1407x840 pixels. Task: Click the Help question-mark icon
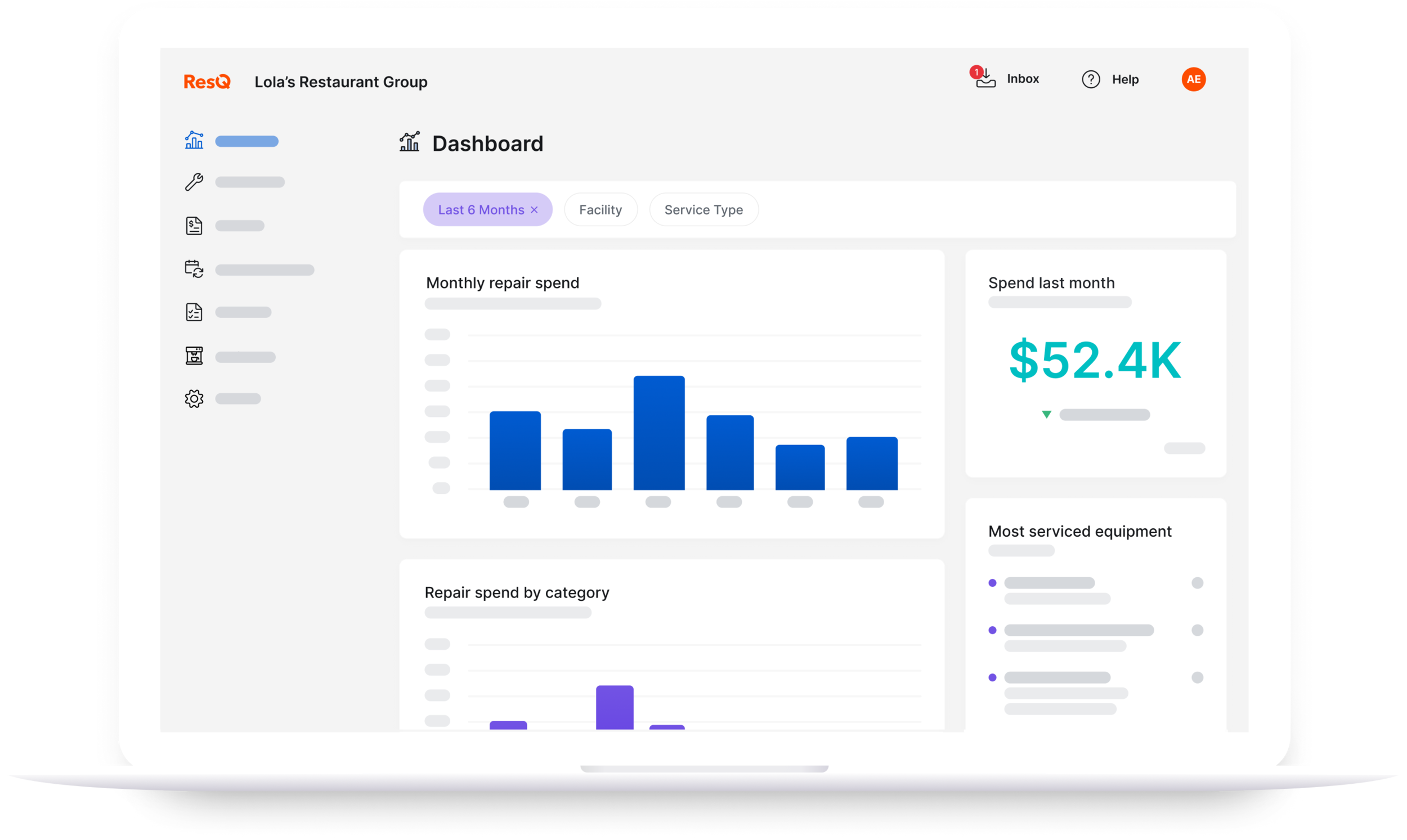(1090, 79)
